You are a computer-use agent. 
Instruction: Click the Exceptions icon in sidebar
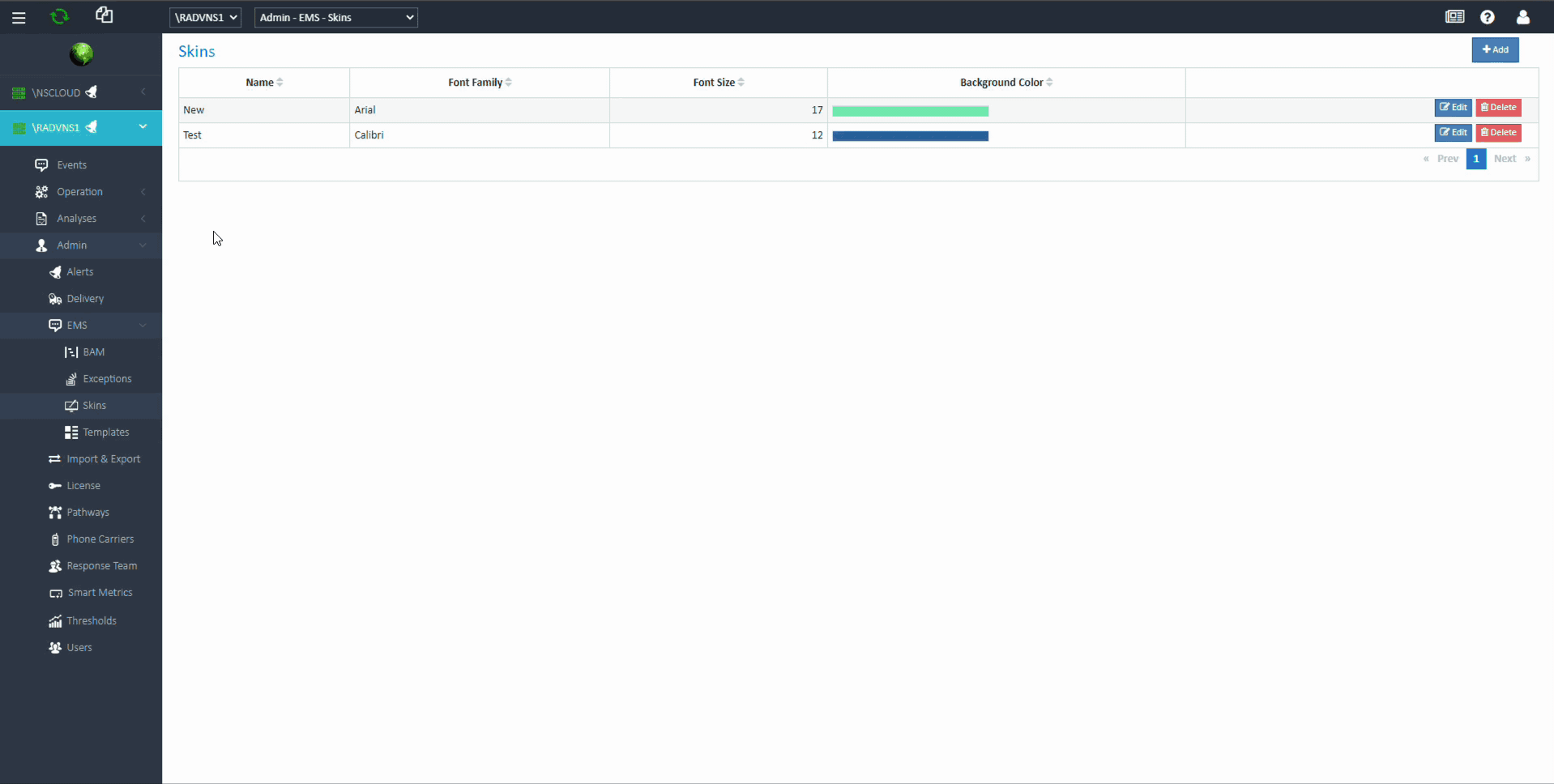[x=71, y=379]
